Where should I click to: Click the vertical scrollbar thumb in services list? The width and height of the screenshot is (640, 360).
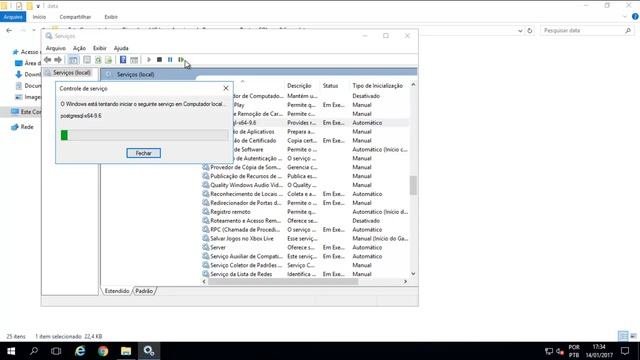[413, 185]
